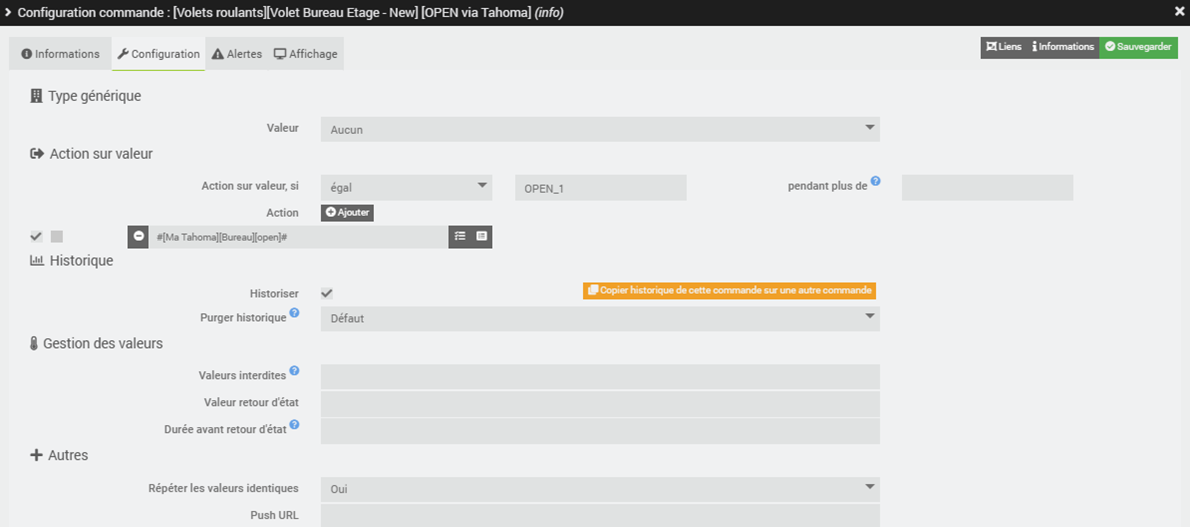Click the Ajouter action button
Image resolution: width=1190 pixels, height=527 pixels.
click(348, 213)
